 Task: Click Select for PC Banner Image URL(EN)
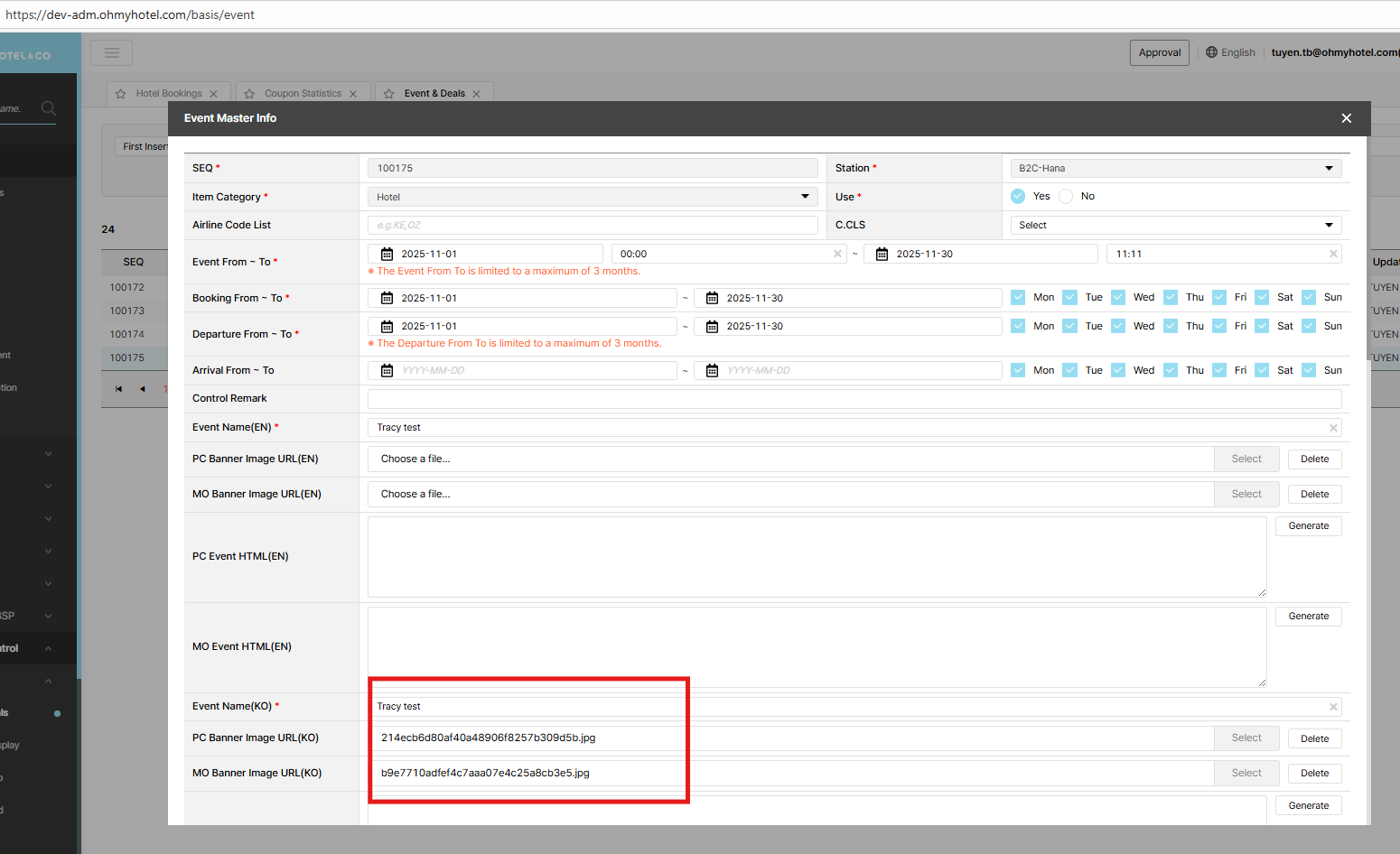[1246, 459]
